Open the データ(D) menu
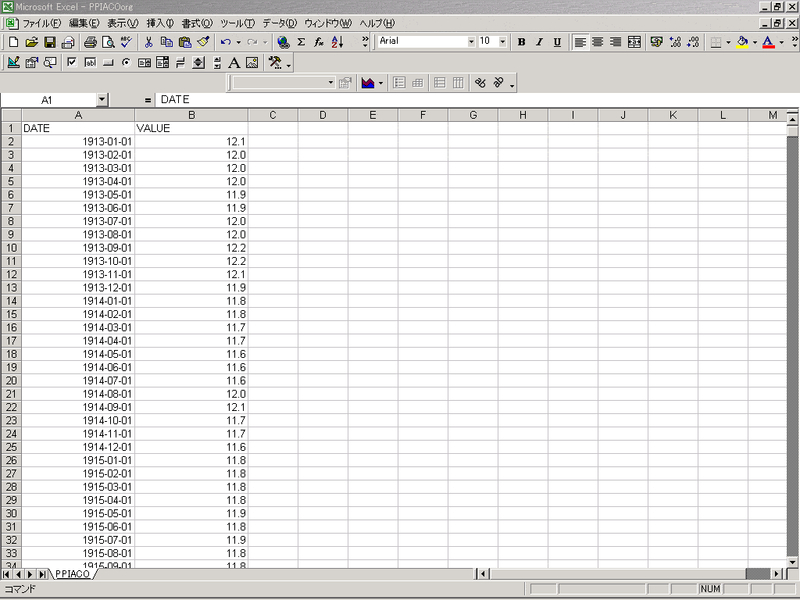This screenshot has width=800, height=600. 279,23
